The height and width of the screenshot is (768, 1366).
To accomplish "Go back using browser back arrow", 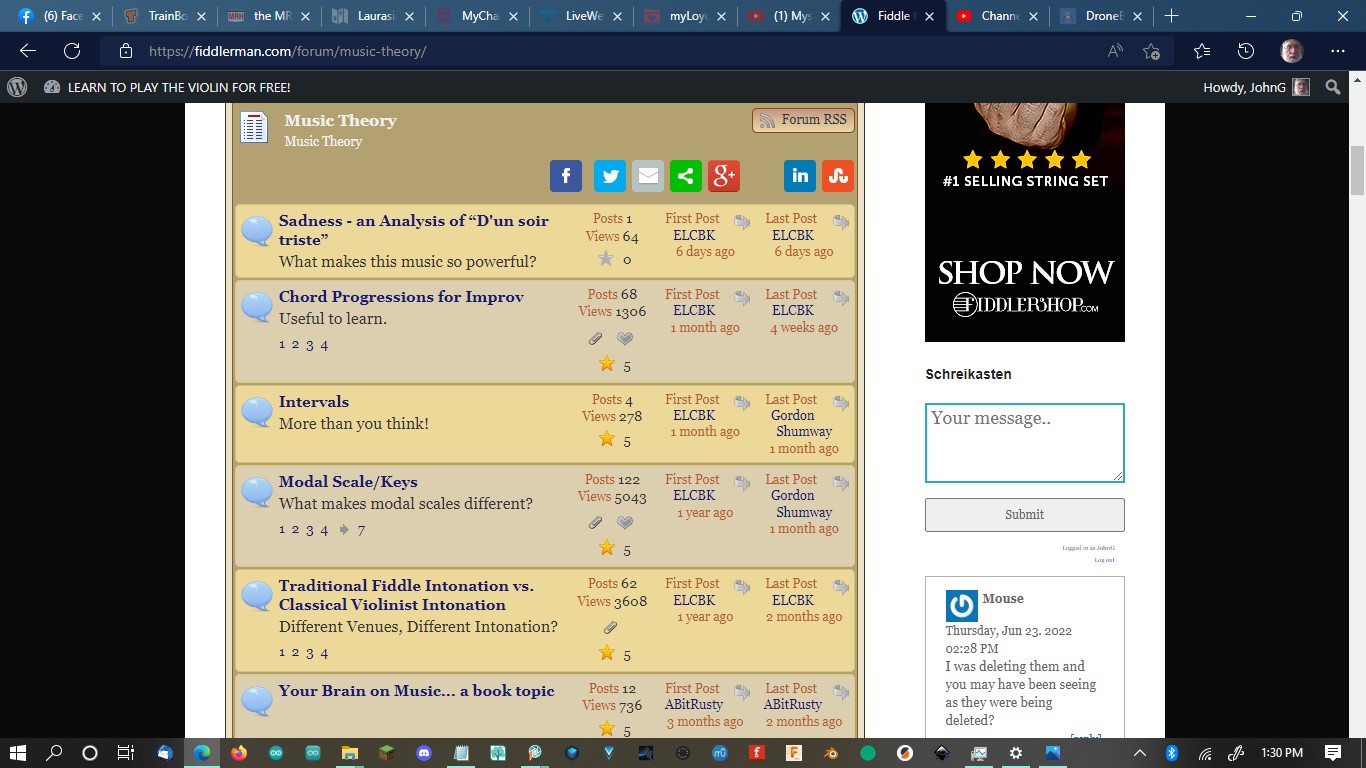I will [x=28, y=51].
